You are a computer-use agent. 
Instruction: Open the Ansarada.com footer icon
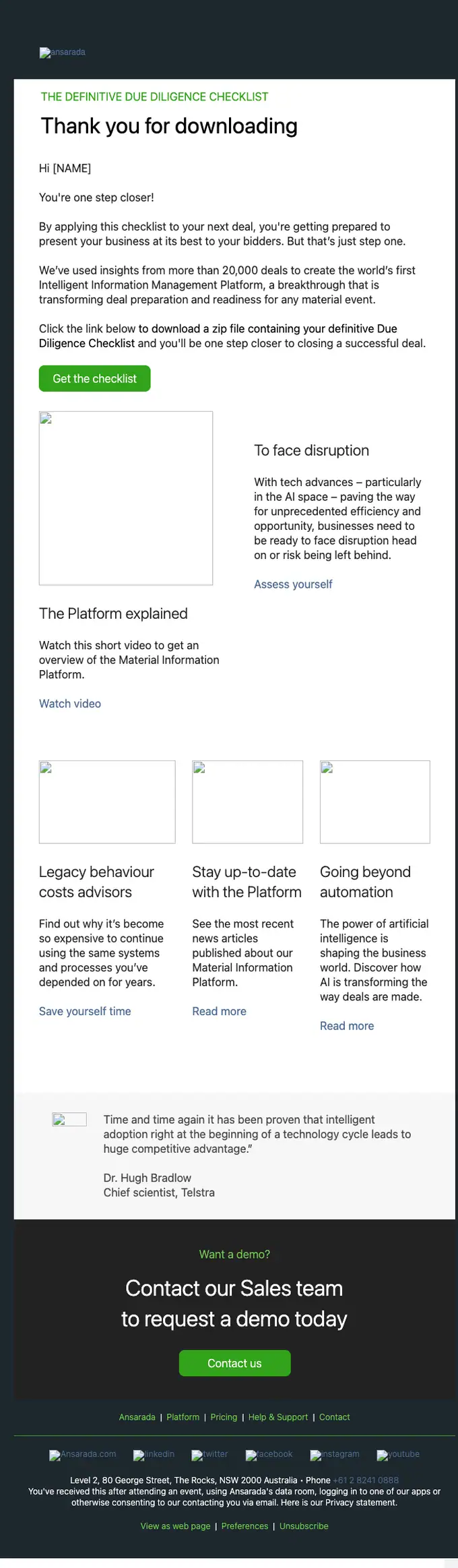[82, 1455]
